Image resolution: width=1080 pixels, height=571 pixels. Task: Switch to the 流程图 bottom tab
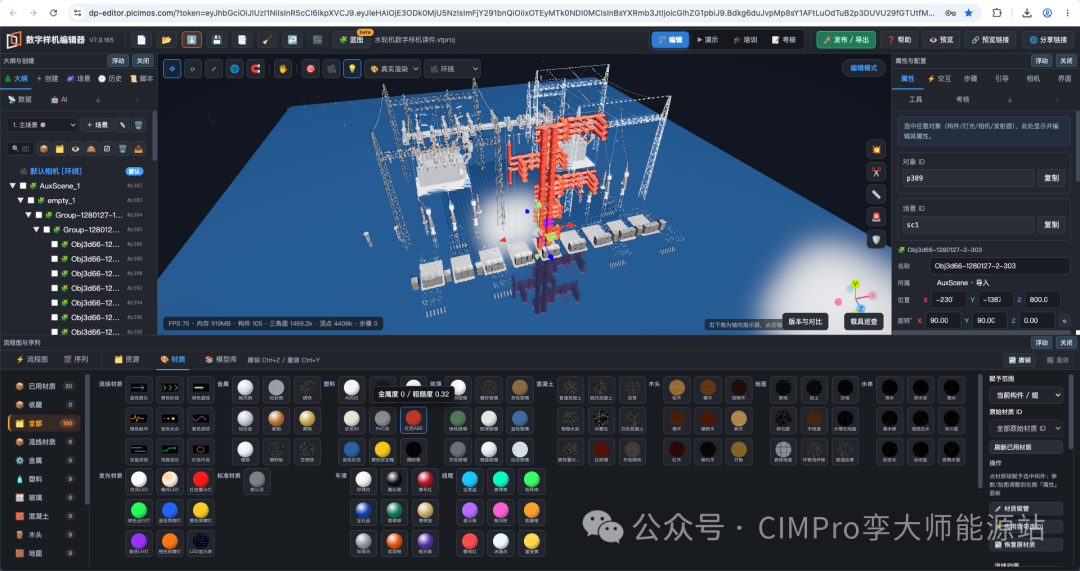pyautogui.click(x=32, y=360)
